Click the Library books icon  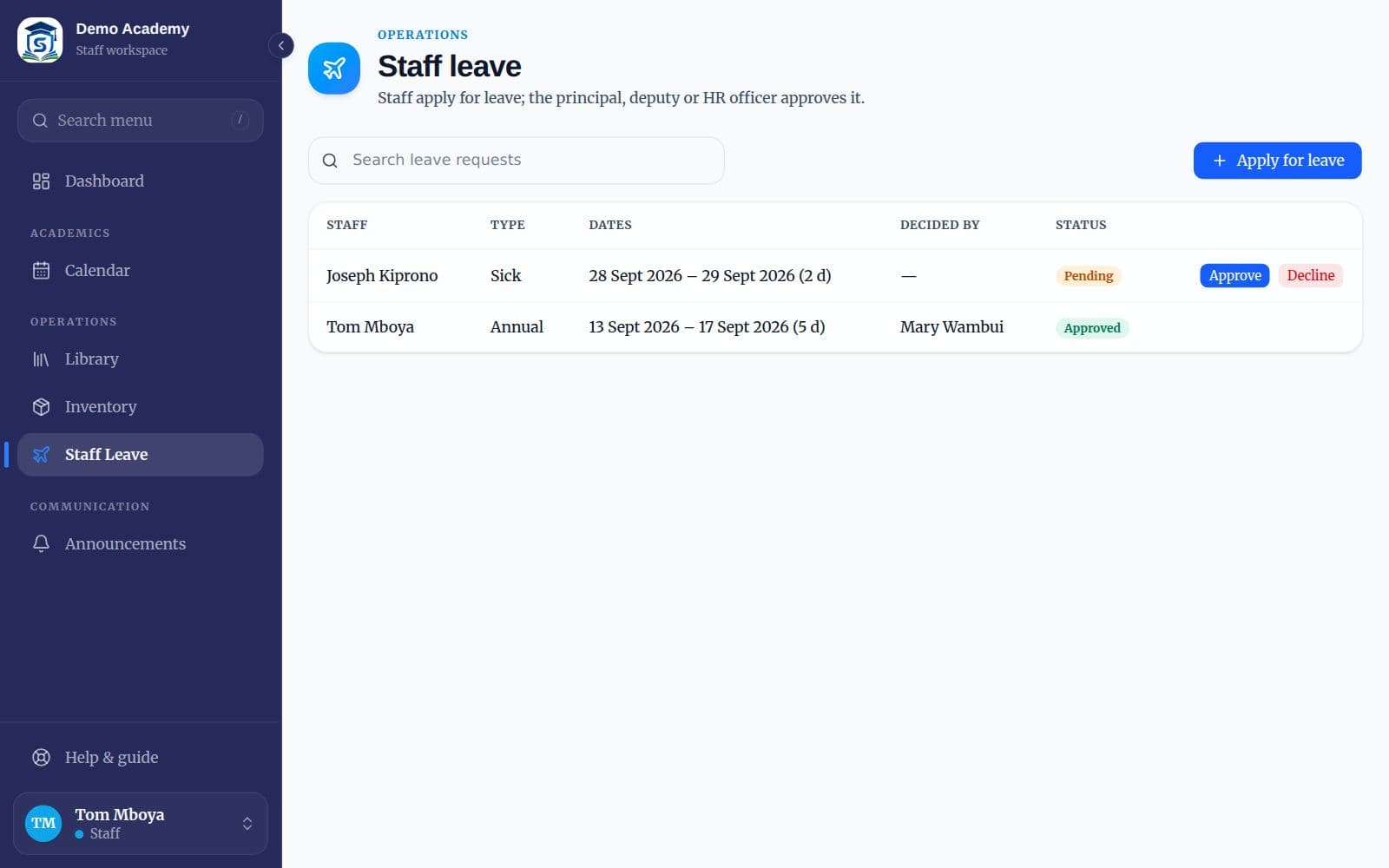click(x=41, y=359)
